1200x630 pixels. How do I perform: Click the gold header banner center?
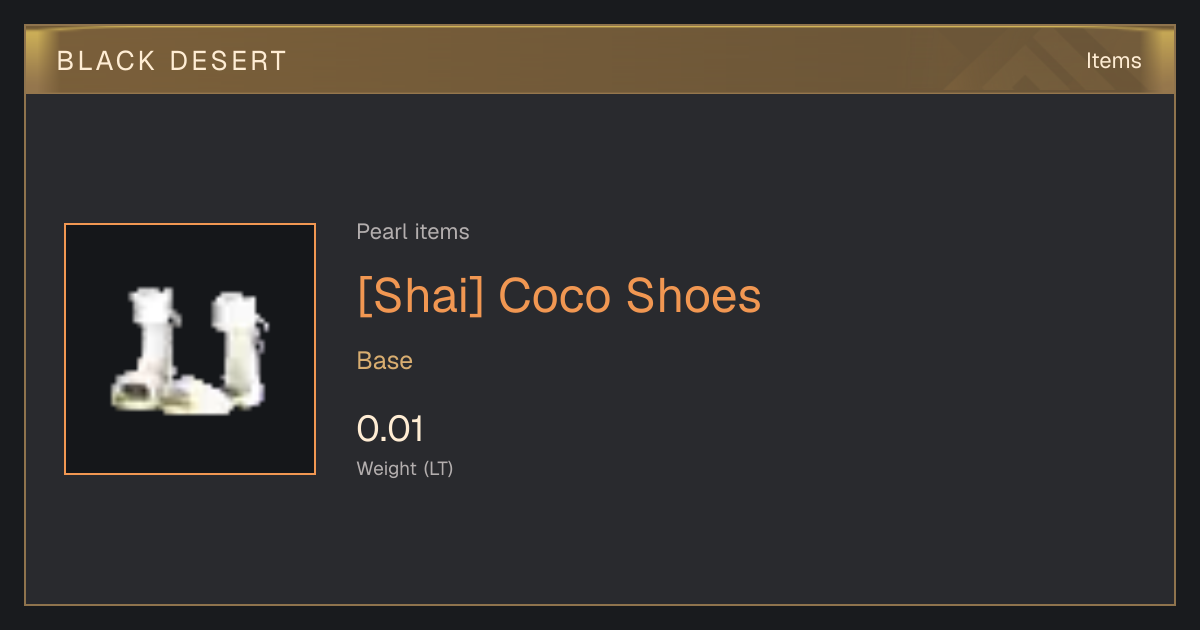pos(600,61)
